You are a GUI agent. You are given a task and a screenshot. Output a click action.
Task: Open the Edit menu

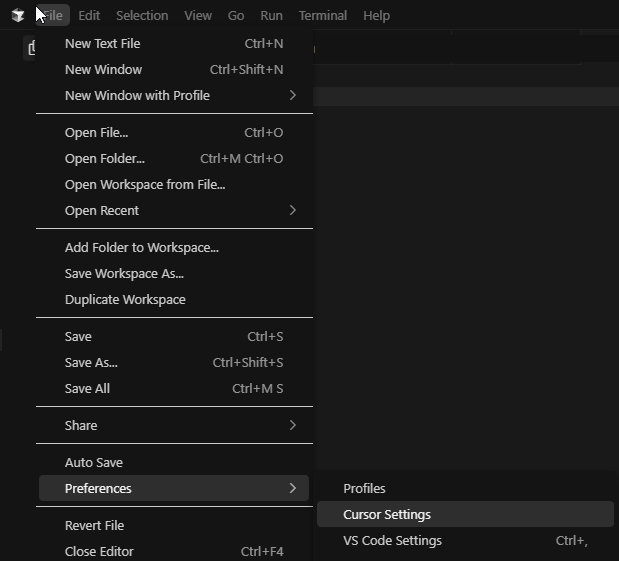click(89, 16)
